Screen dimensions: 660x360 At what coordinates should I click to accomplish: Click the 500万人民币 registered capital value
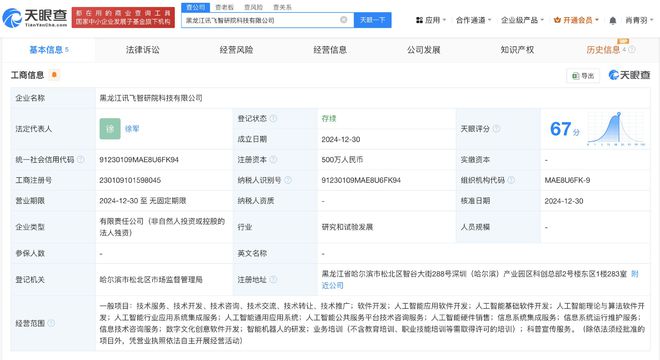342,160
